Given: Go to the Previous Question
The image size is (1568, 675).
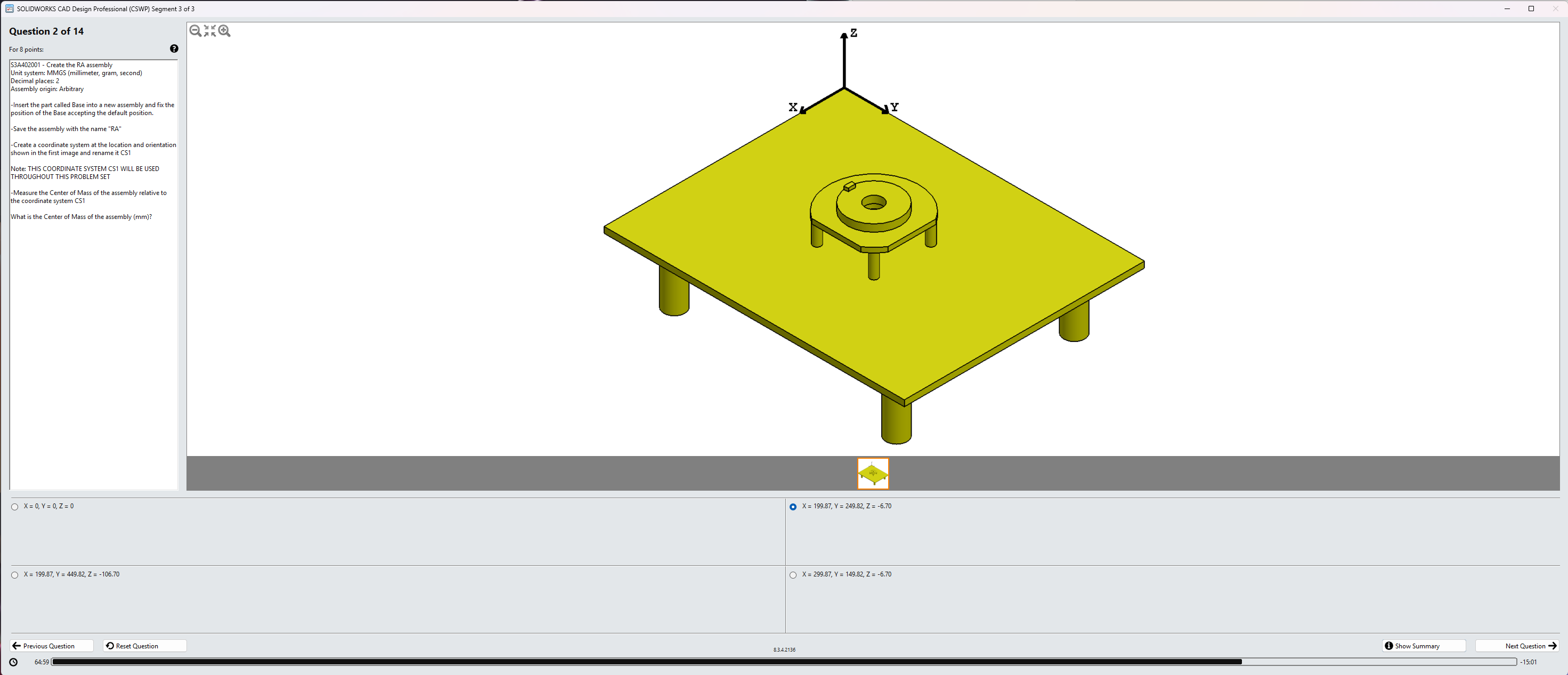Looking at the screenshot, I should point(52,646).
